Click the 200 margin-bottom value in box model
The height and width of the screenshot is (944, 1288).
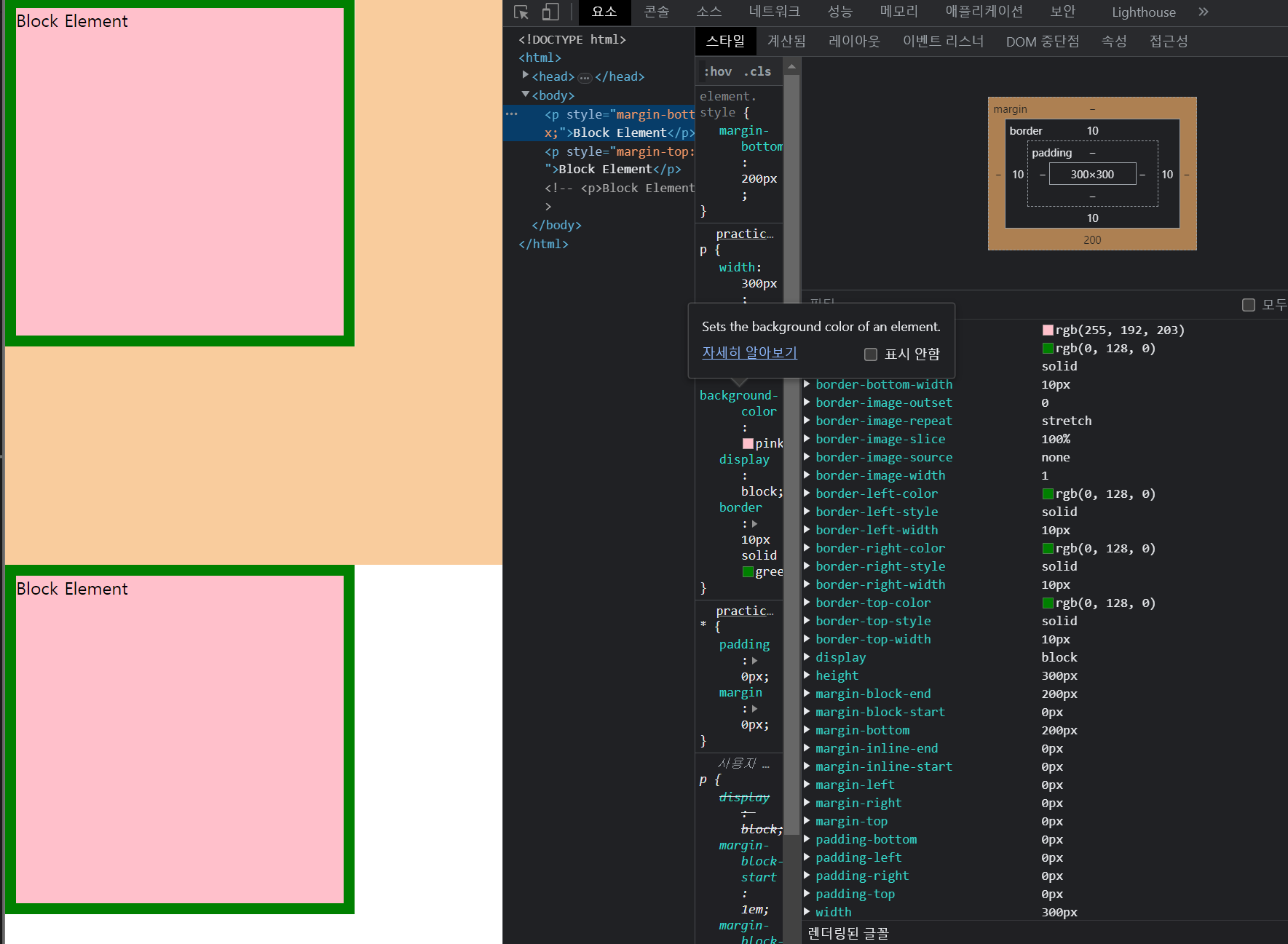point(1092,240)
